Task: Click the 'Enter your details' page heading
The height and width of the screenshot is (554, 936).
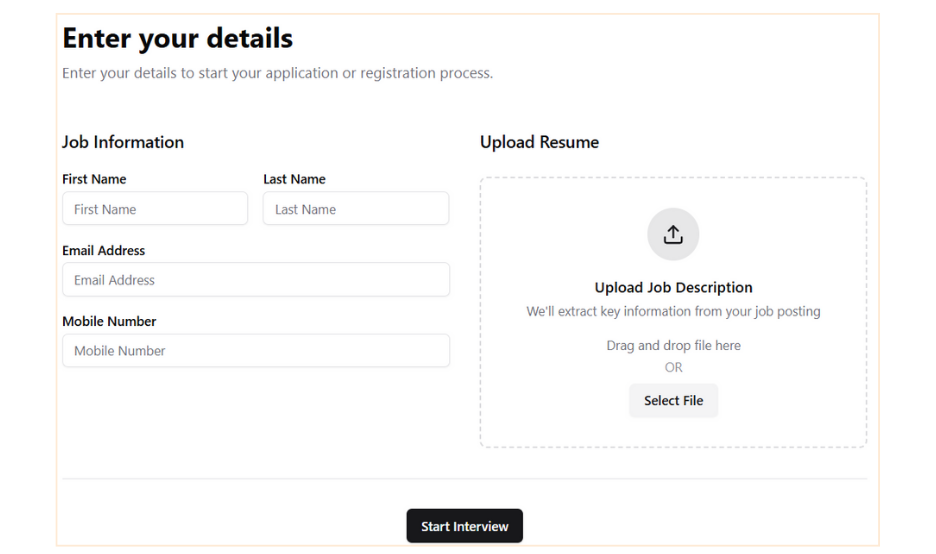Action: (x=177, y=38)
